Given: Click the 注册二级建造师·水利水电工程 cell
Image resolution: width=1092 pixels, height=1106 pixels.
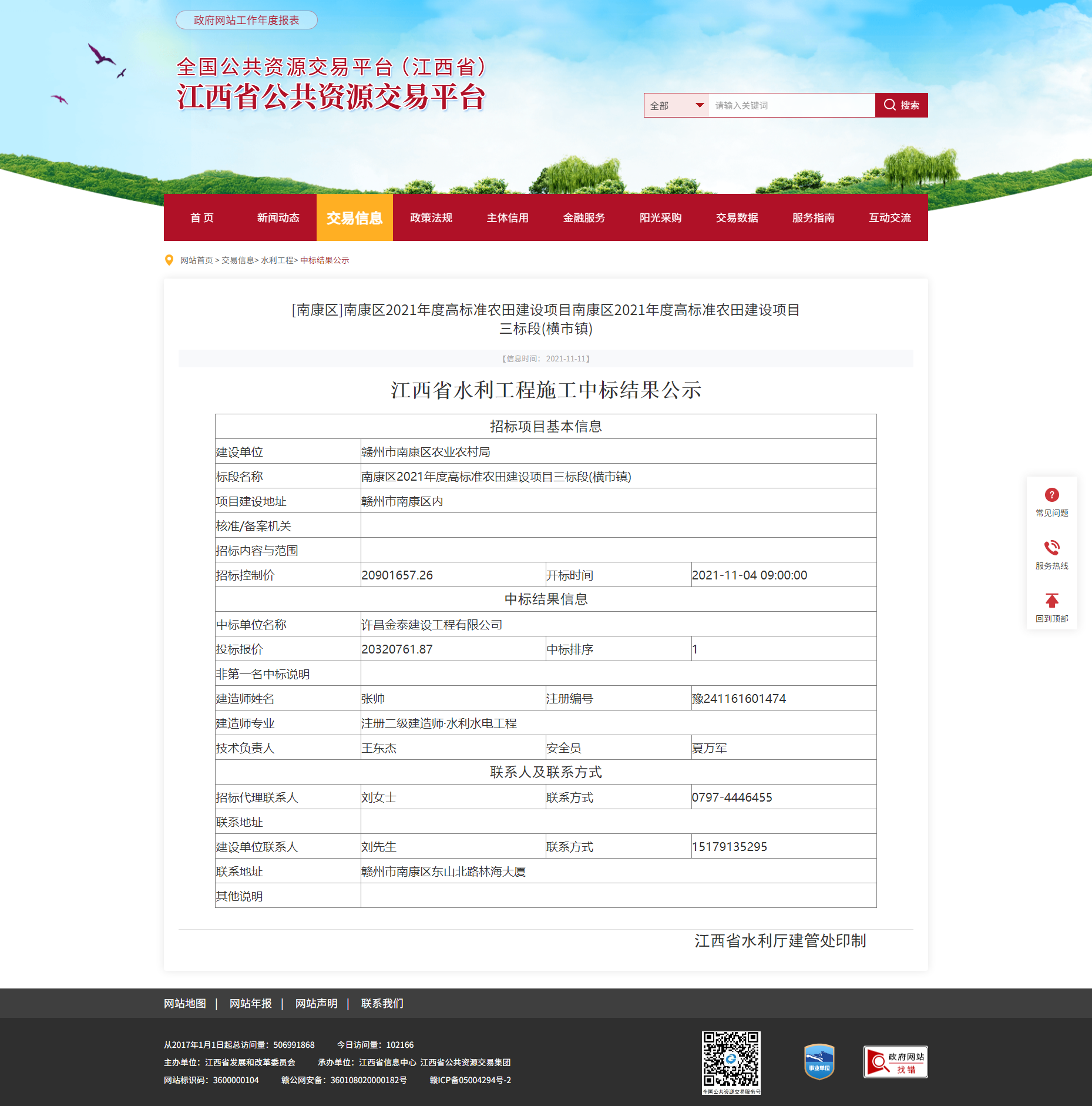Looking at the screenshot, I should (618, 723).
